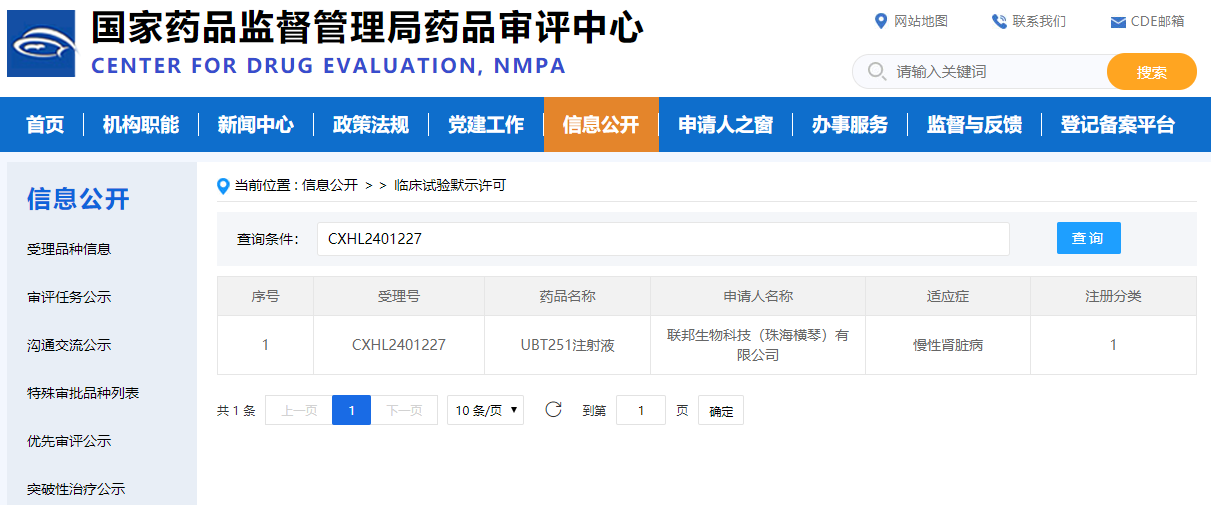Click the CDE mailbox envelope icon
The height and width of the screenshot is (505, 1211).
1118,22
